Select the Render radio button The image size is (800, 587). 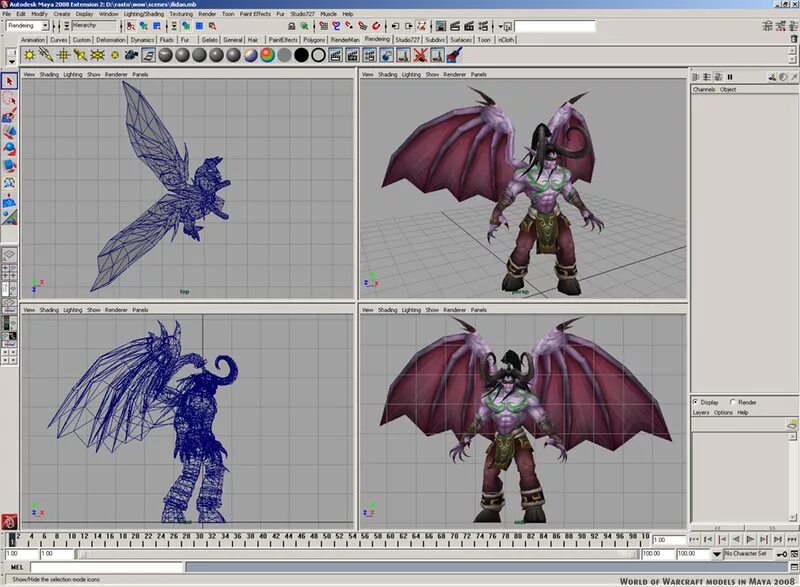(733, 402)
